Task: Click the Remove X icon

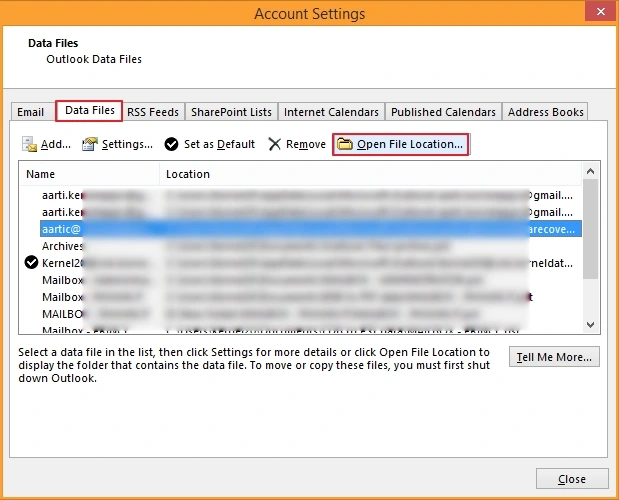Action: click(x=274, y=144)
